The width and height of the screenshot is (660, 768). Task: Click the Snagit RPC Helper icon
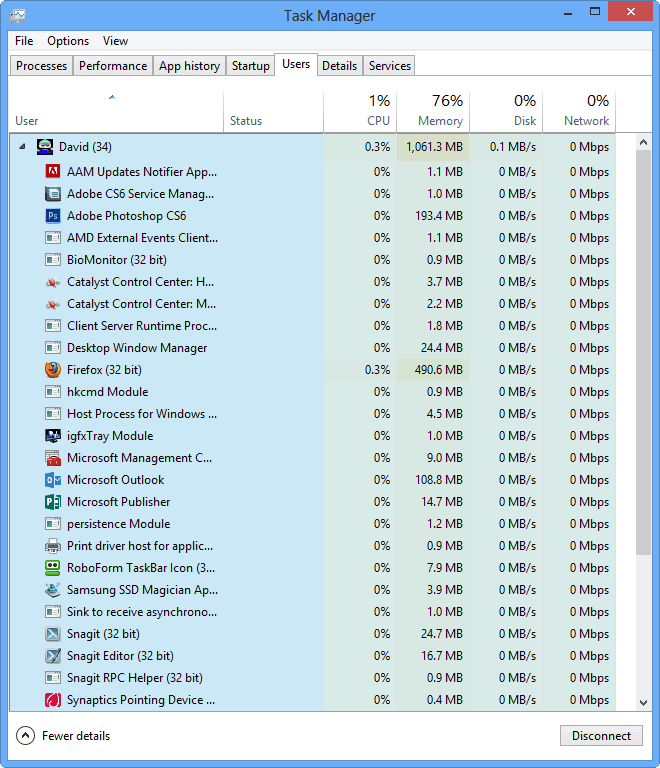pos(53,678)
